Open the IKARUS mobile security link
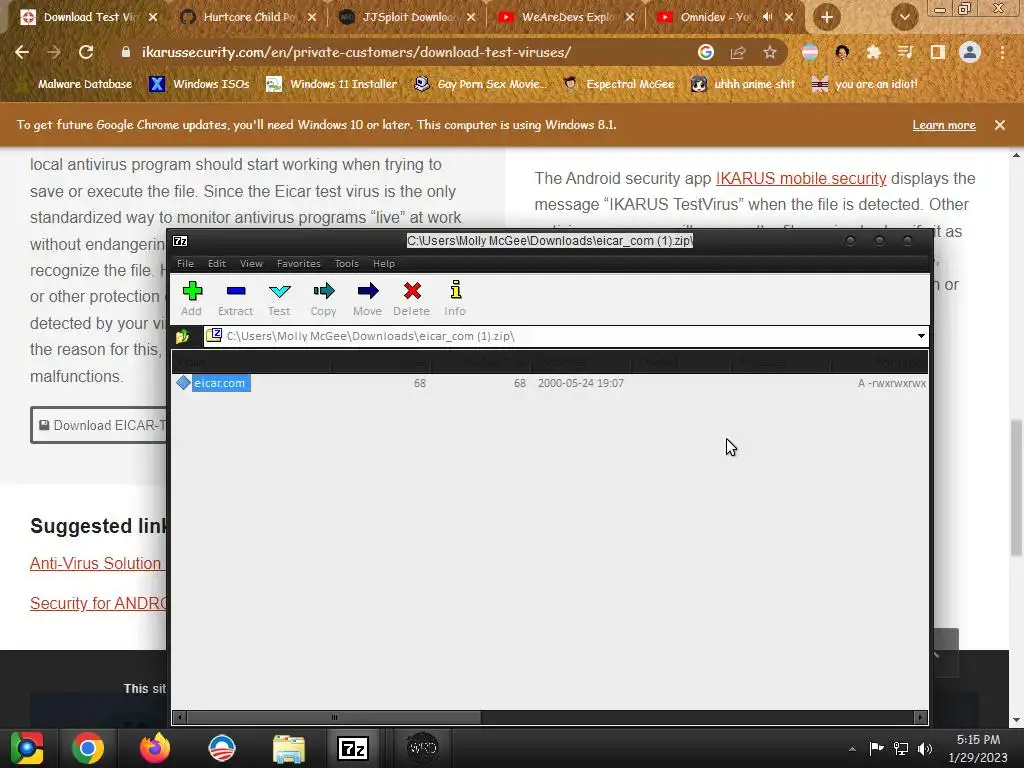1024x768 pixels. (x=801, y=178)
